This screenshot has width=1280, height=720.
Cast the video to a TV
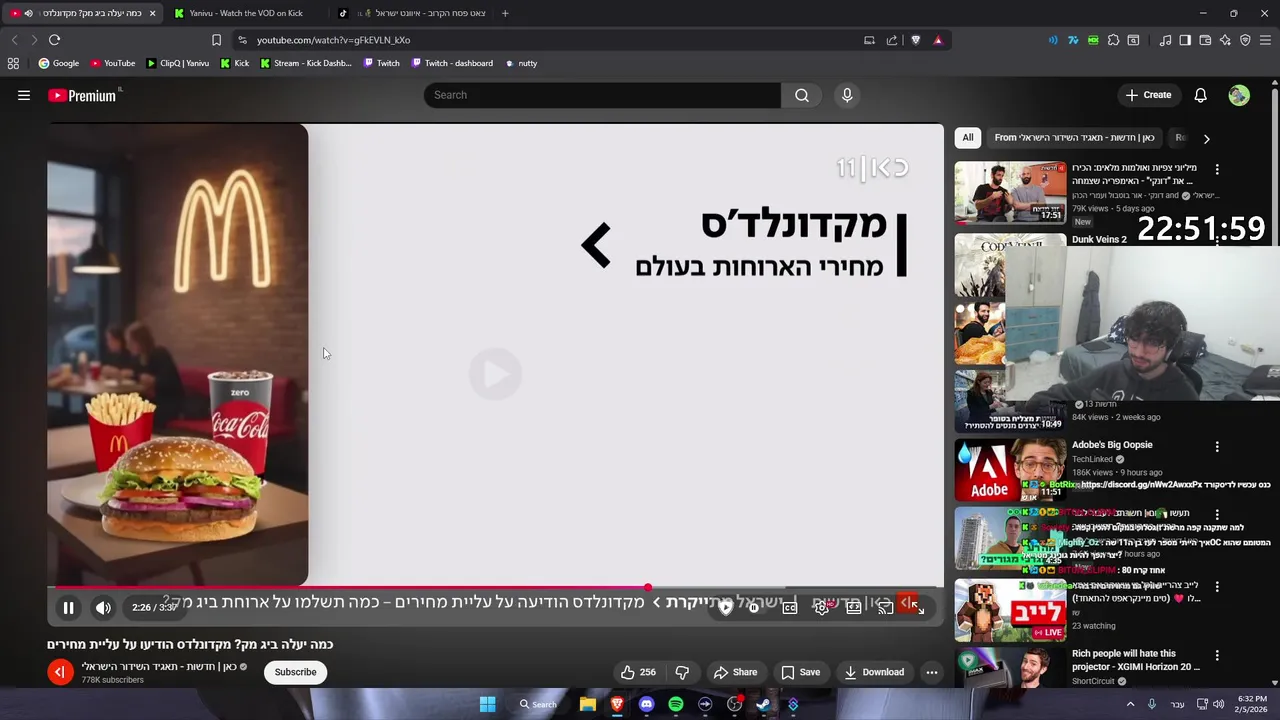pyautogui.click(x=886, y=607)
